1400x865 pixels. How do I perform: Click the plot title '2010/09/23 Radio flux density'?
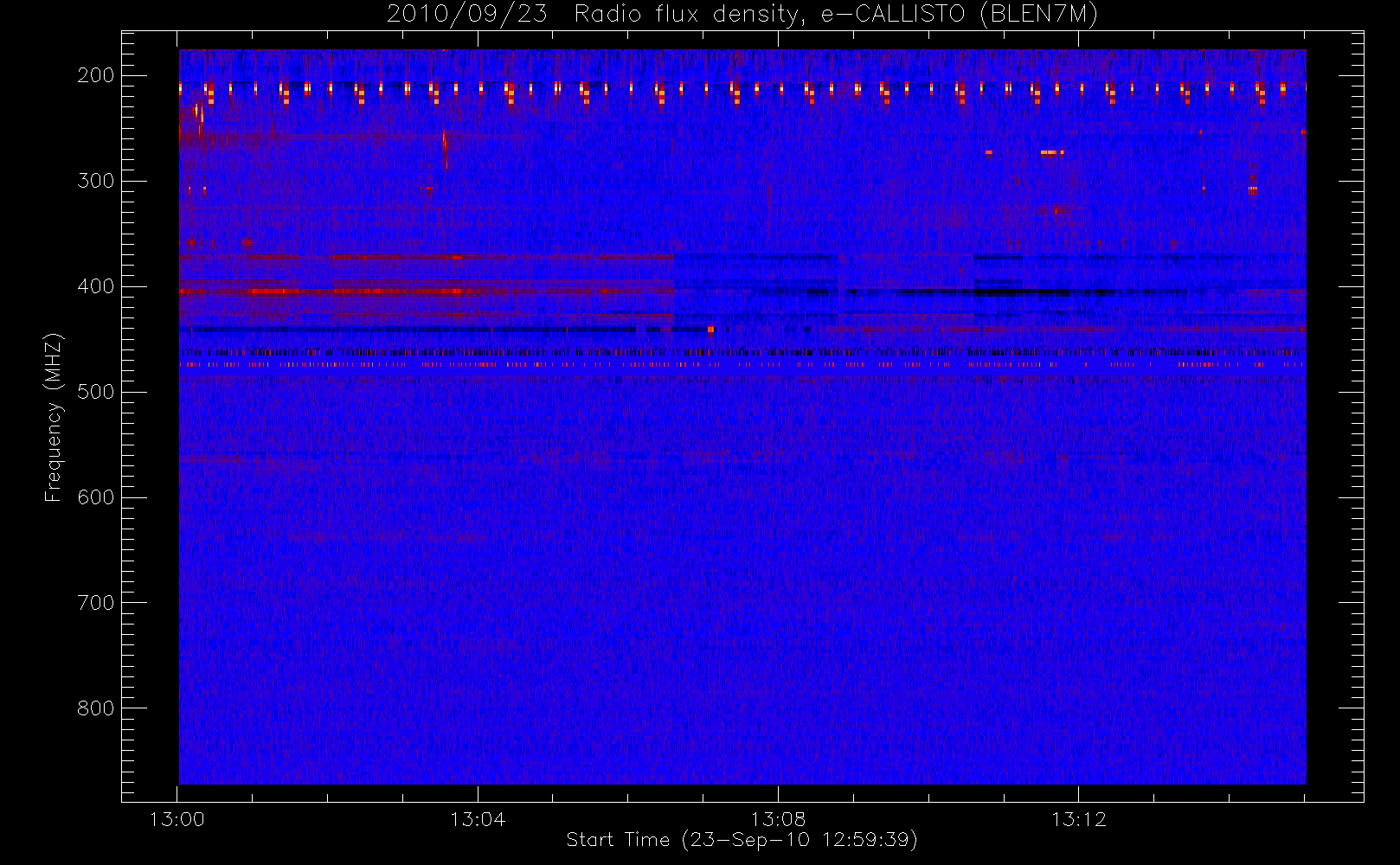pyautogui.click(x=742, y=15)
